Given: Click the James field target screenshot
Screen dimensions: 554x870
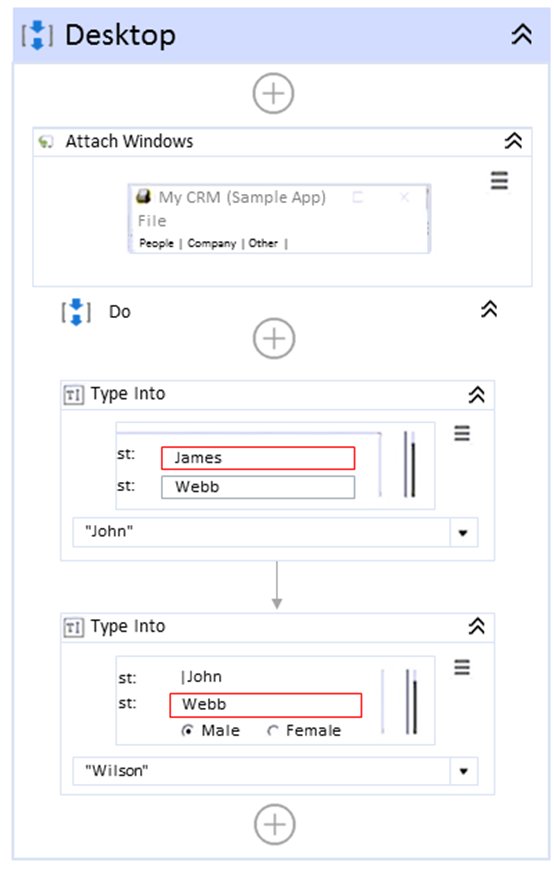Looking at the screenshot, I should pos(275,466).
